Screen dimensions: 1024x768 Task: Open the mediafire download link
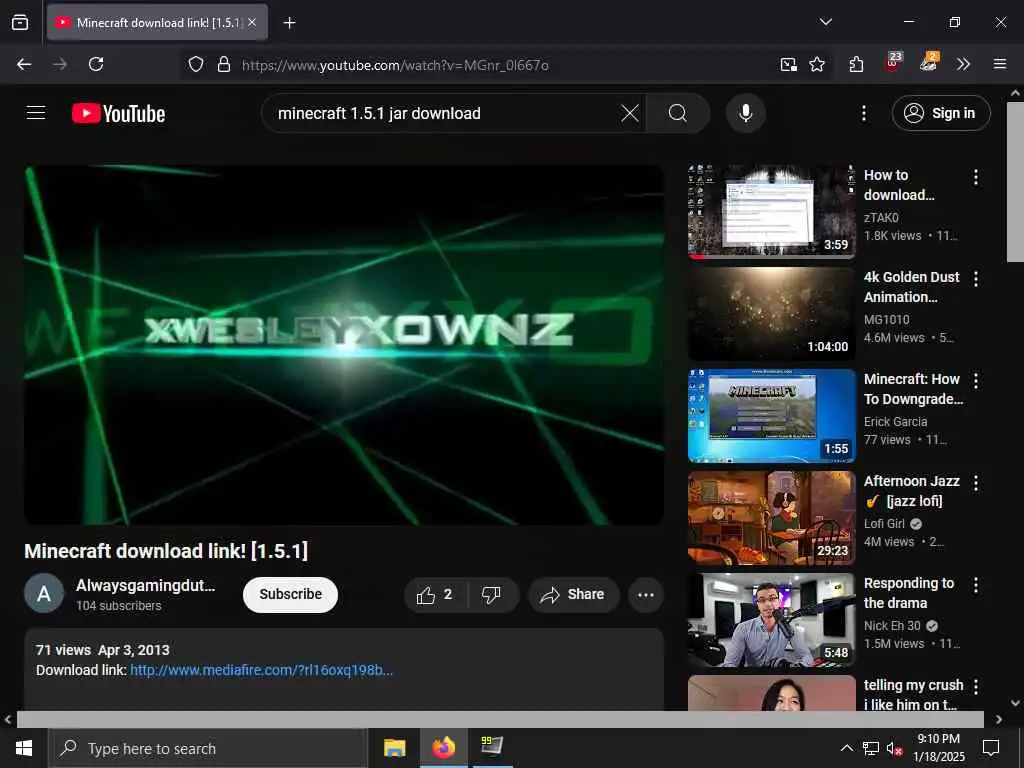[x=261, y=670]
